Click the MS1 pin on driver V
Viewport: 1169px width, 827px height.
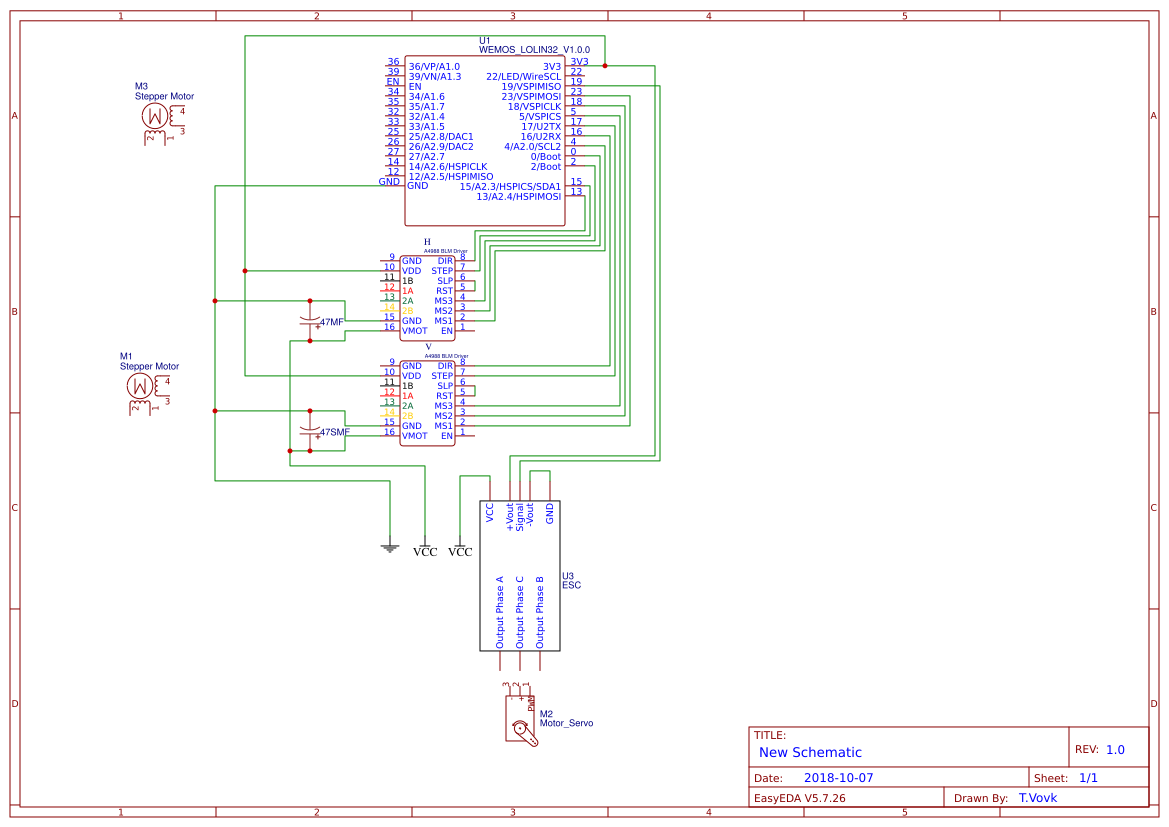[444, 426]
